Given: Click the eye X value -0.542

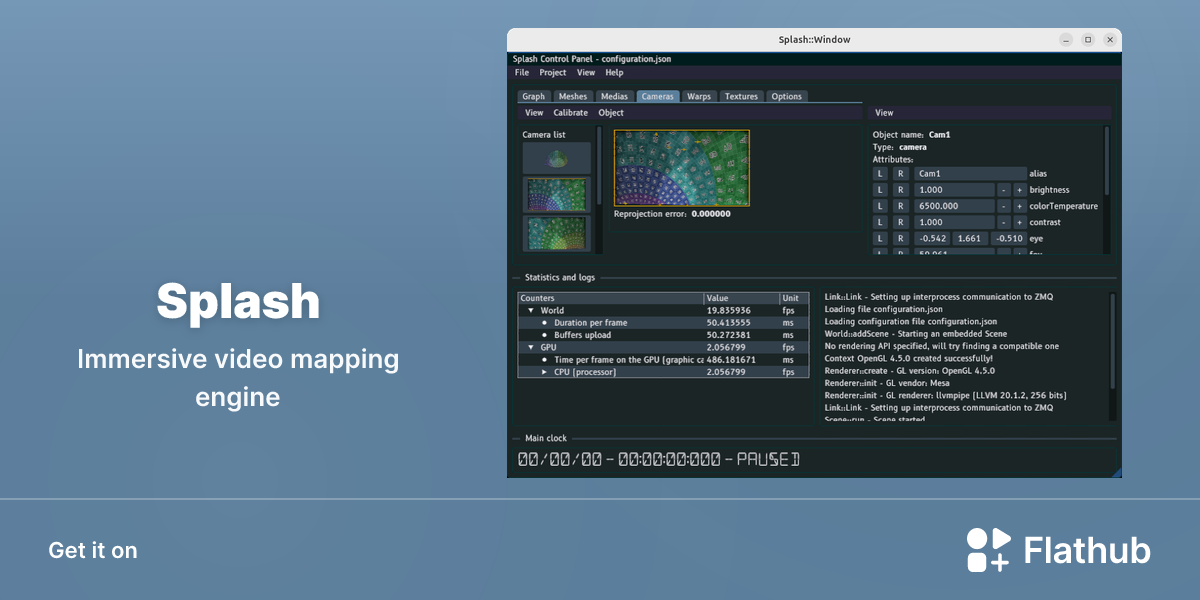Looking at the screenshot, I should tap(932, 238).
